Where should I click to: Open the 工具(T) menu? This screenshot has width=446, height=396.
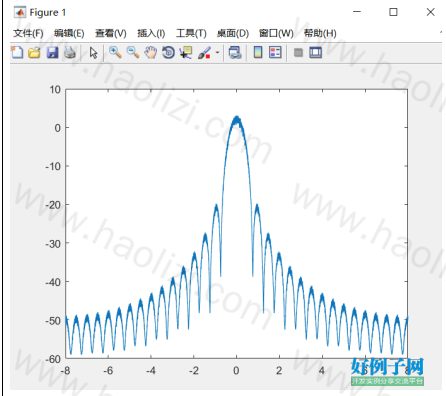(x=191, y=33)
